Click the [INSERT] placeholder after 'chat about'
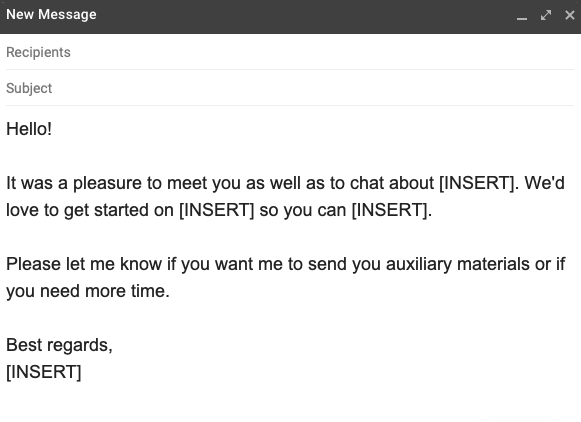The image size is (581, 422). click(477, 183)
